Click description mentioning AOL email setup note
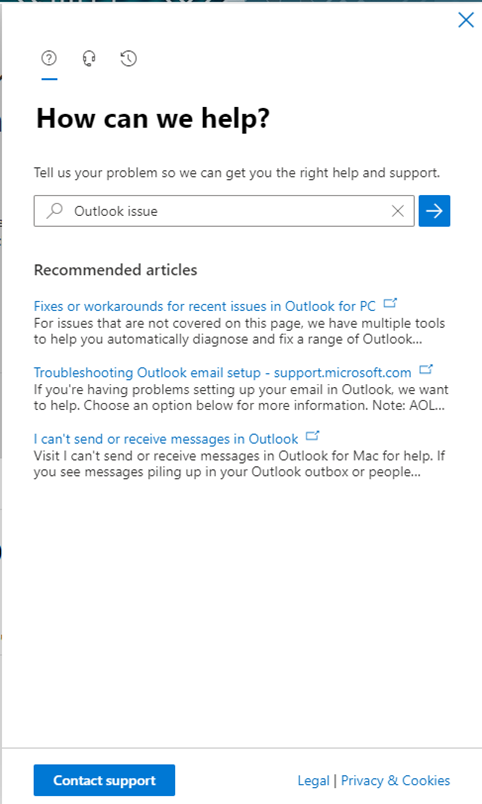The image size is (482, 804). [x=241, y=397]
